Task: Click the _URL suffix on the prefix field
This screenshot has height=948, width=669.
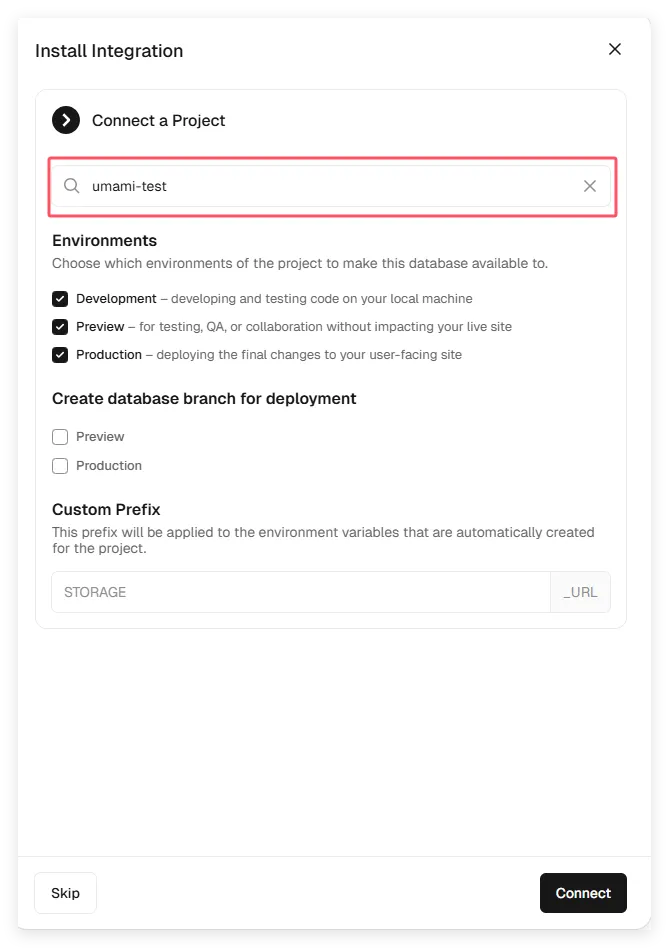Action: point(580,592)
